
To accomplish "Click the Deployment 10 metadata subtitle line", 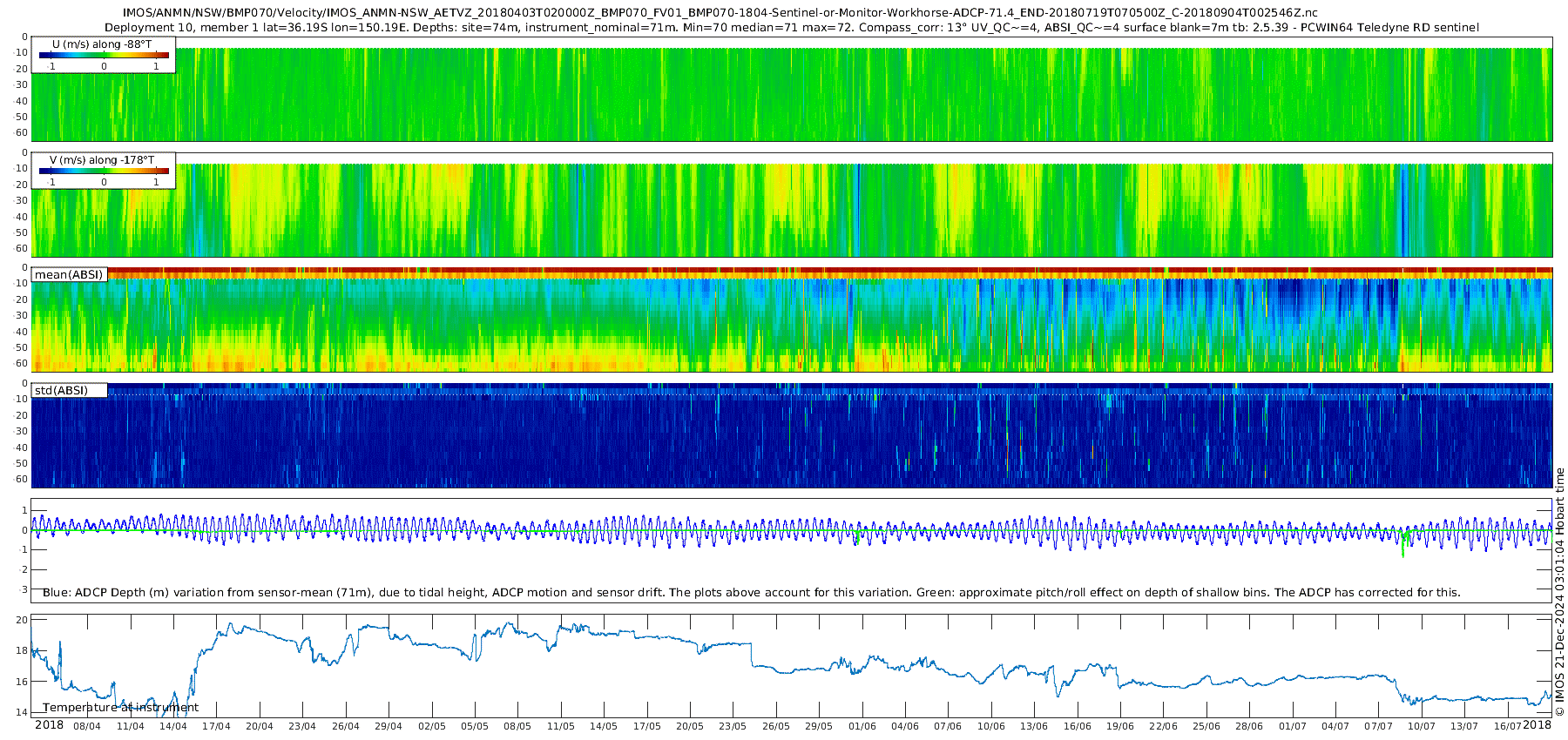I will (x=791, y=28).
